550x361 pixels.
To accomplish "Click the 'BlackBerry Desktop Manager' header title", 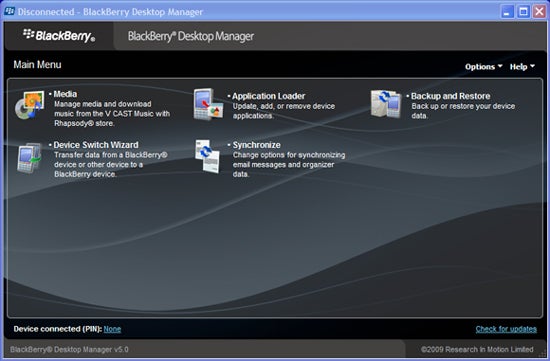I will [191, 36].
